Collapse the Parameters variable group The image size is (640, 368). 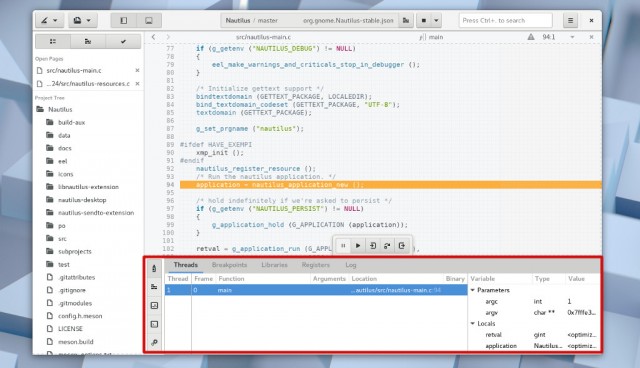tap(473, 290)
